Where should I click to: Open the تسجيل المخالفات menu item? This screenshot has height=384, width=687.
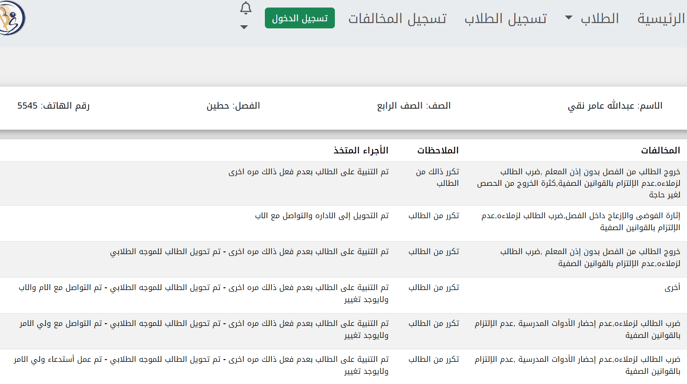(x=397, y=18)
